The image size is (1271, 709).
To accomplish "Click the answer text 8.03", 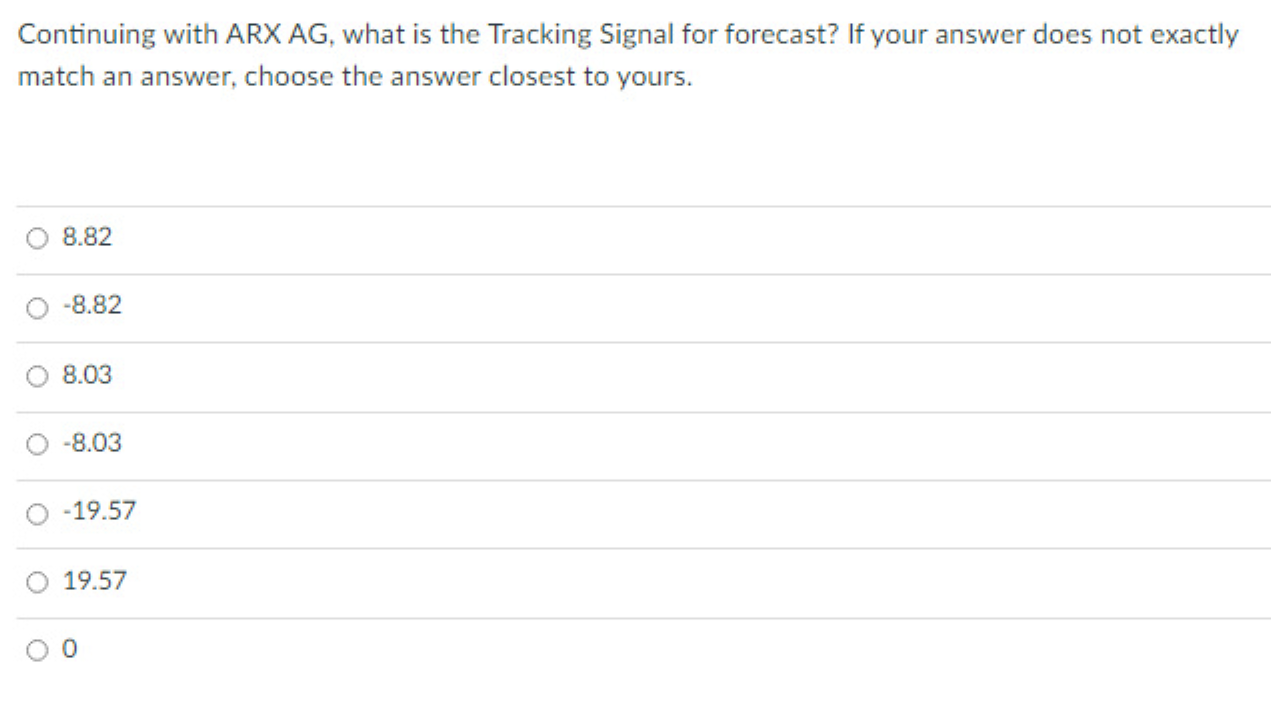I will click(88, 375).
